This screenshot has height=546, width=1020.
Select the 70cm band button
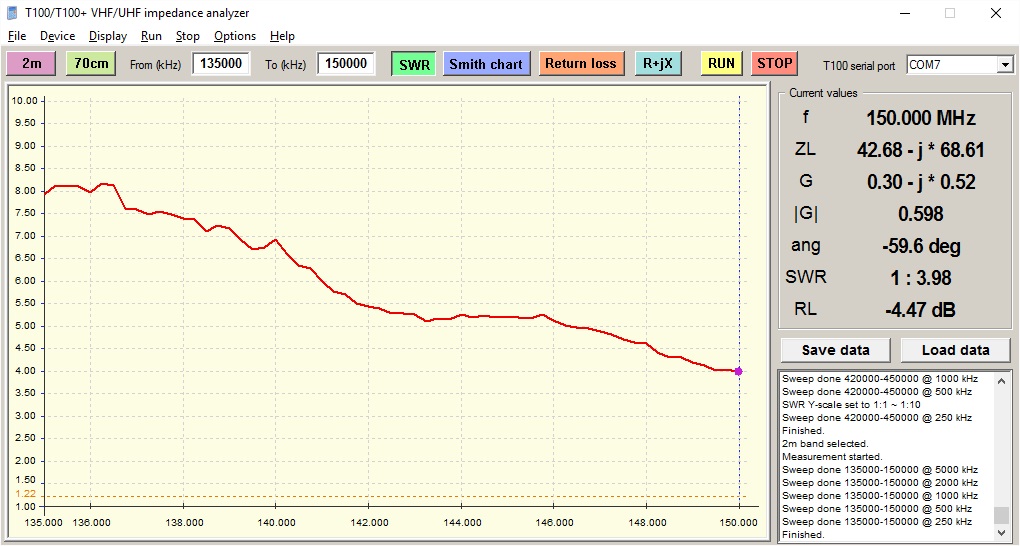click(x=91, y=63)
